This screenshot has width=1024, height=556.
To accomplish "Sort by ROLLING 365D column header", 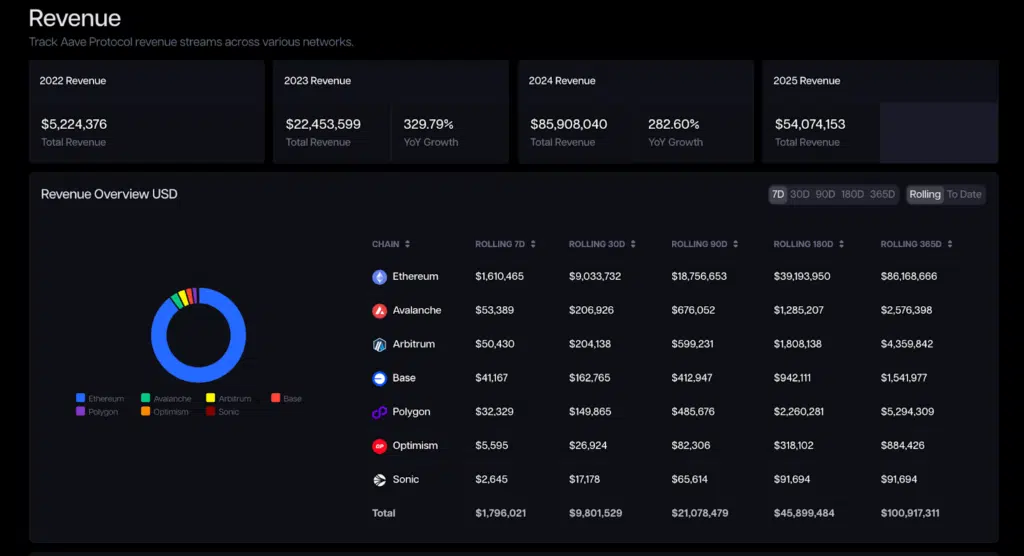I will pos(917,244).
